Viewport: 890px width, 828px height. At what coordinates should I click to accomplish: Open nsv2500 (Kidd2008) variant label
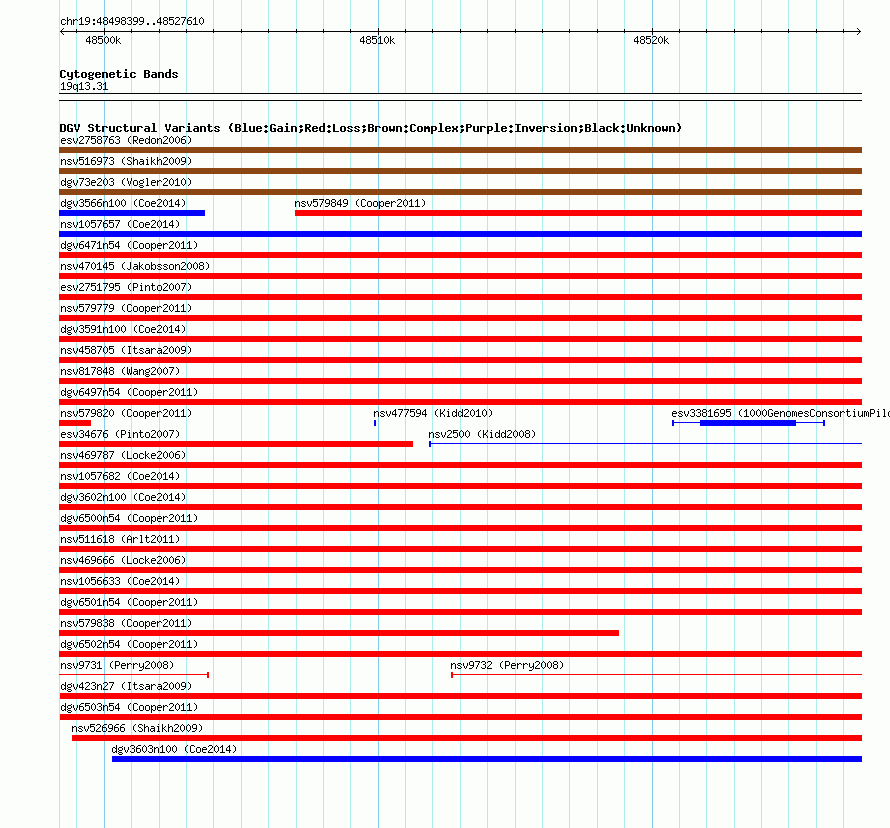(482, 434)
